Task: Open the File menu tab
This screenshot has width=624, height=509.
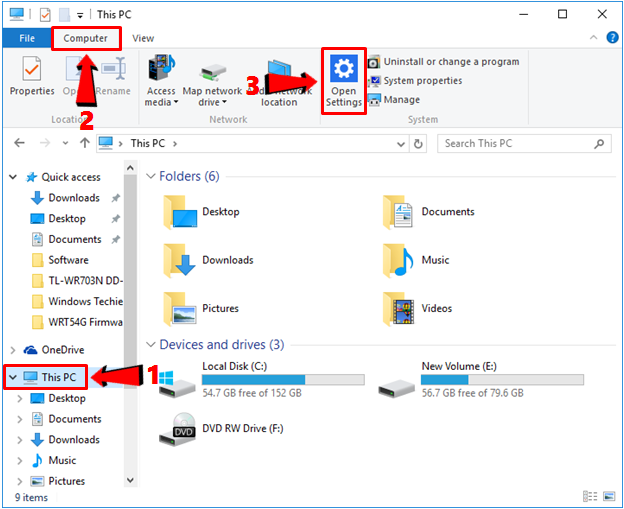Action: point(27,38)
